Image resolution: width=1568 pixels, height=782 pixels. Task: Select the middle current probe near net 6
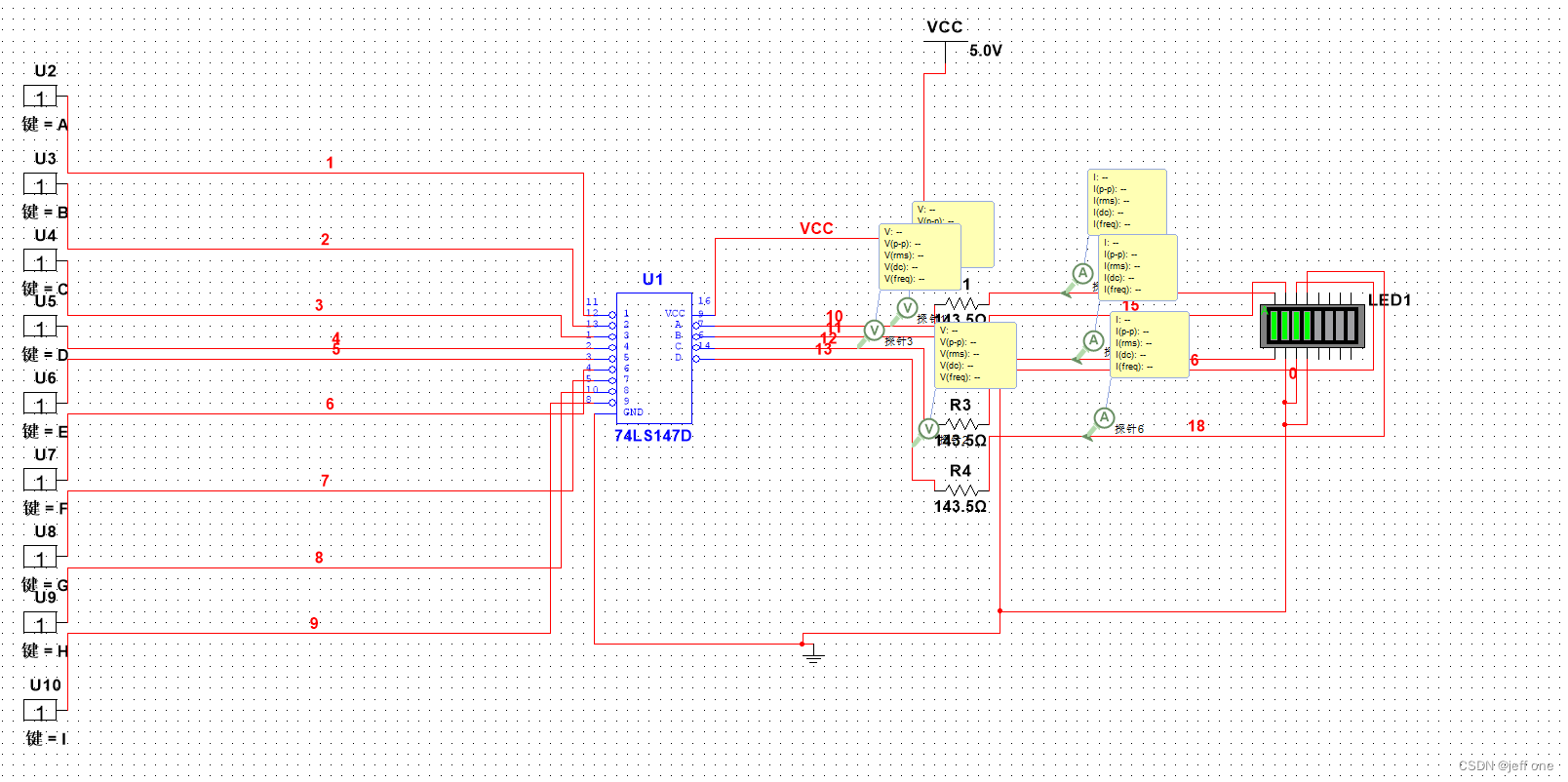click(1093, 340)
